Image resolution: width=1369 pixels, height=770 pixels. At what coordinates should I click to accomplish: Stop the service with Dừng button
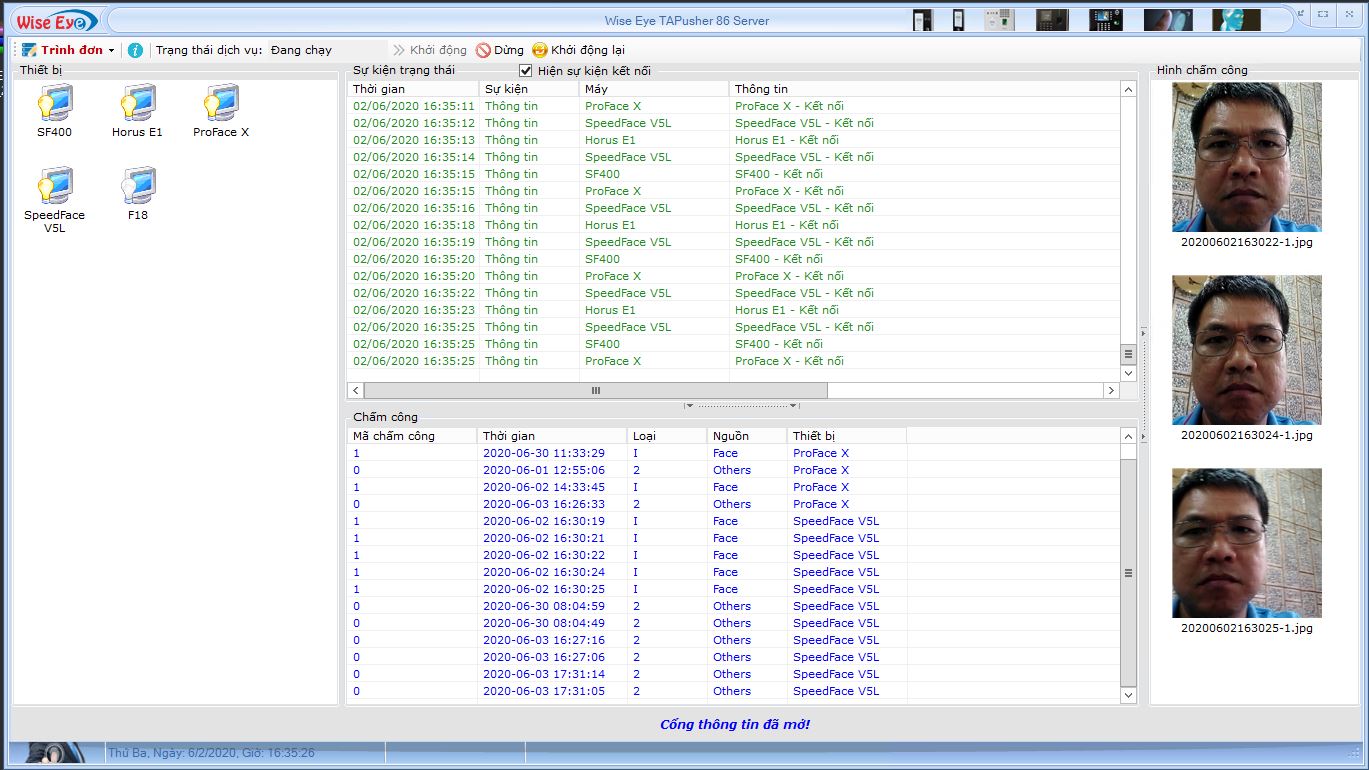(x=500, y=50)
